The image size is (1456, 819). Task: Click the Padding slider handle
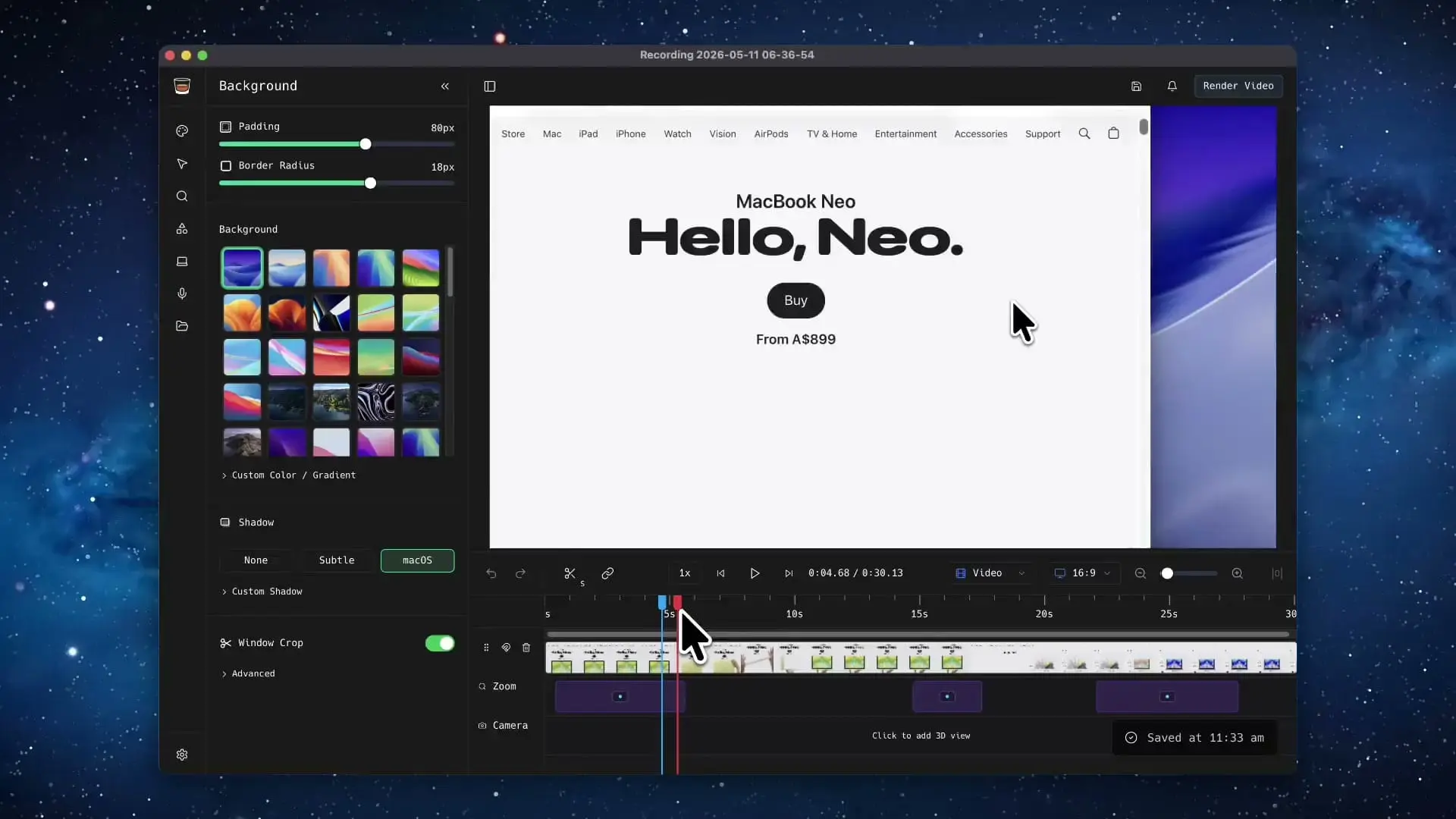click(x=366, y=144)
